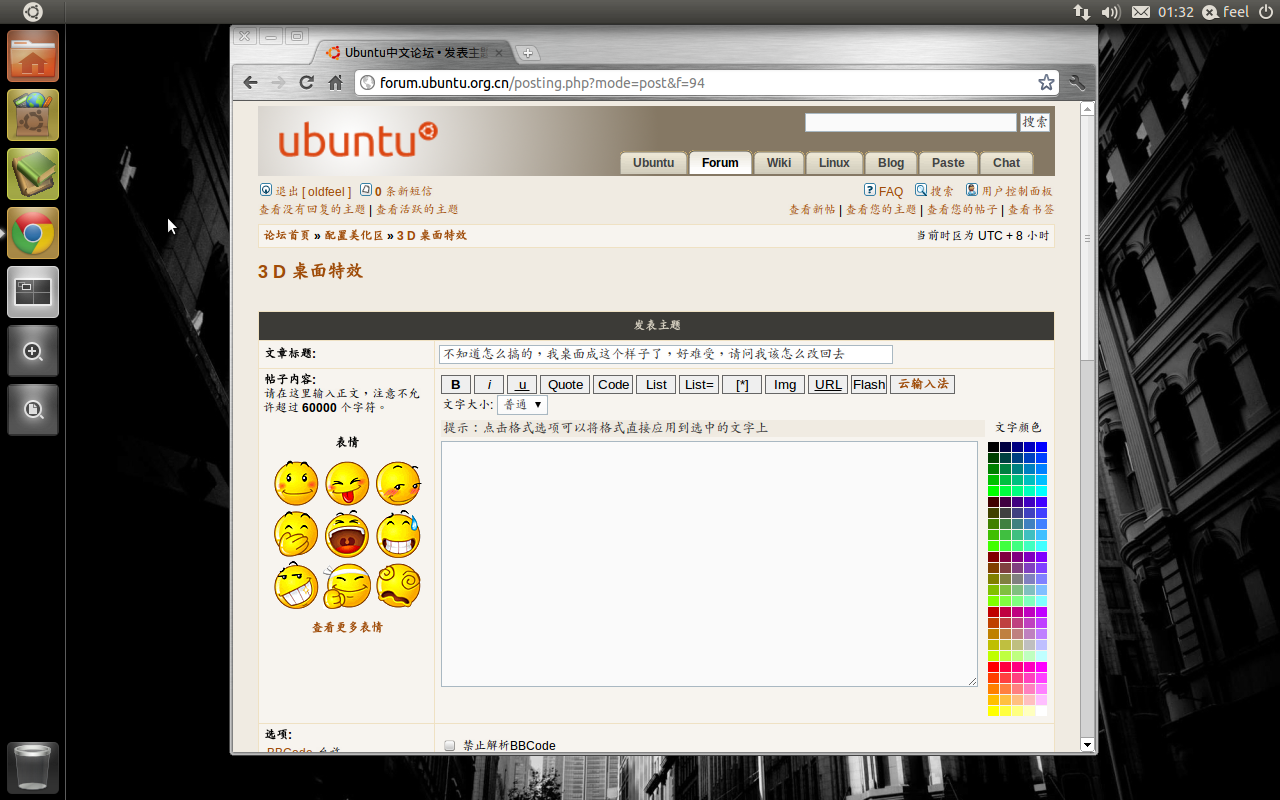The height and width of the screenshot is (800, 1280).
Task: Open 查看新帖 link
Action: (x=812, y=210)
